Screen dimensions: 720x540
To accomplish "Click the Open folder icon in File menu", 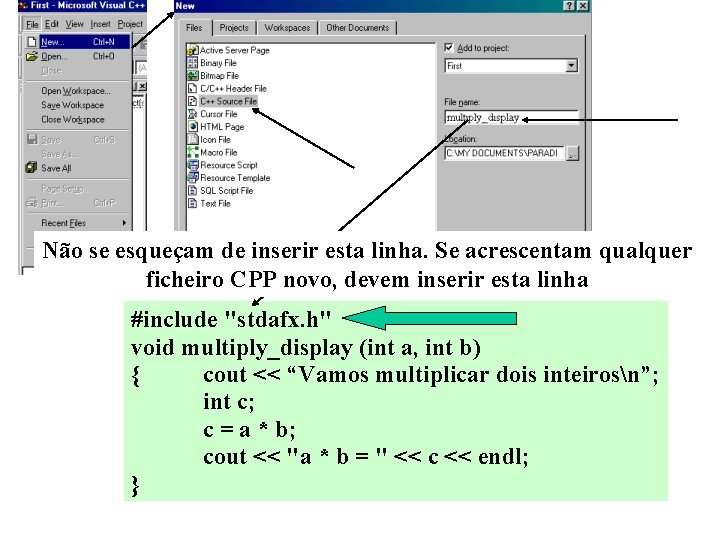I will [x=32, y=56].
